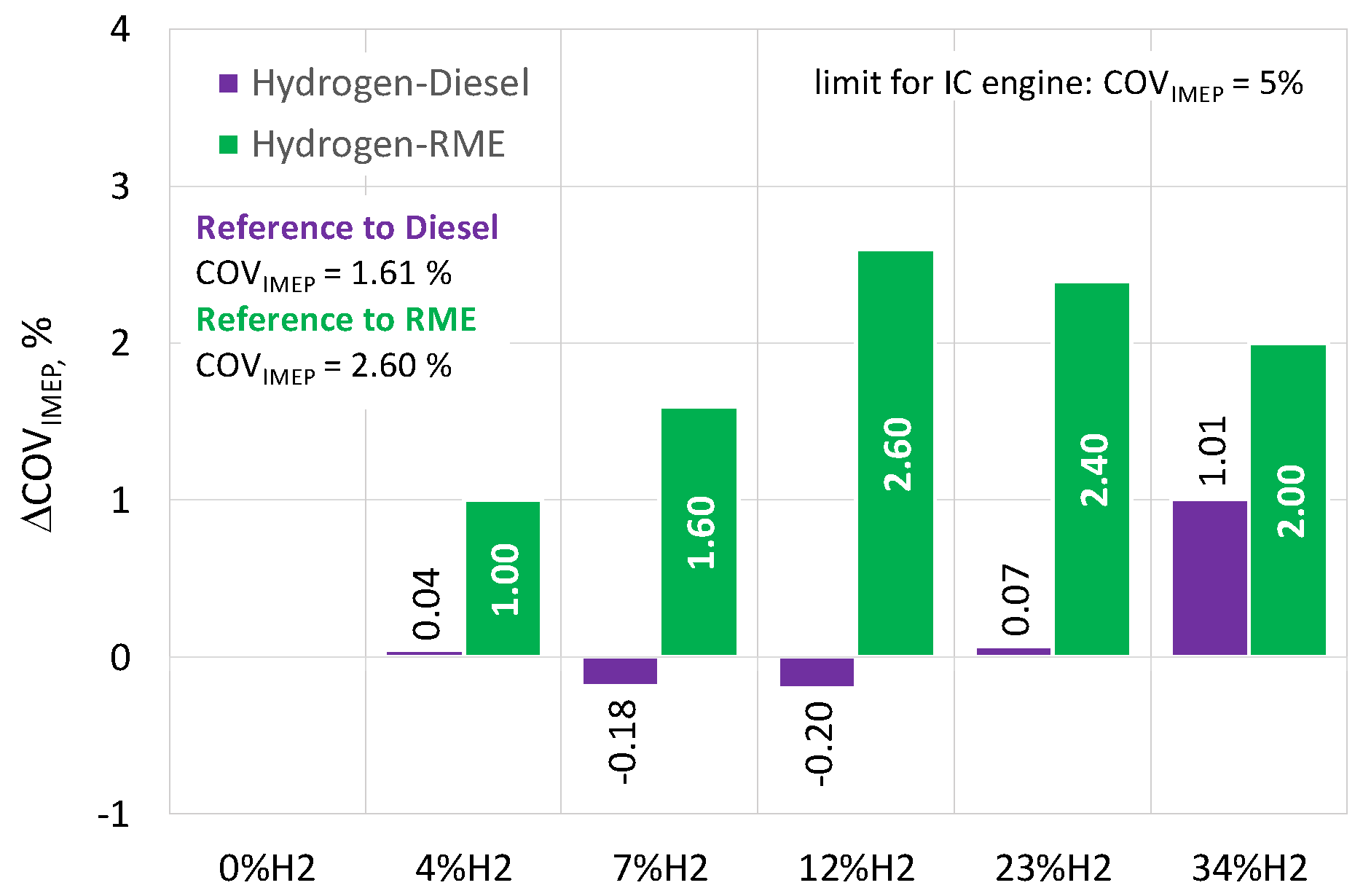Select the green bar labeled 1.00
The width and height of the screenshot is (1363, 896).
pyautogui.click(x=503, y=578)
